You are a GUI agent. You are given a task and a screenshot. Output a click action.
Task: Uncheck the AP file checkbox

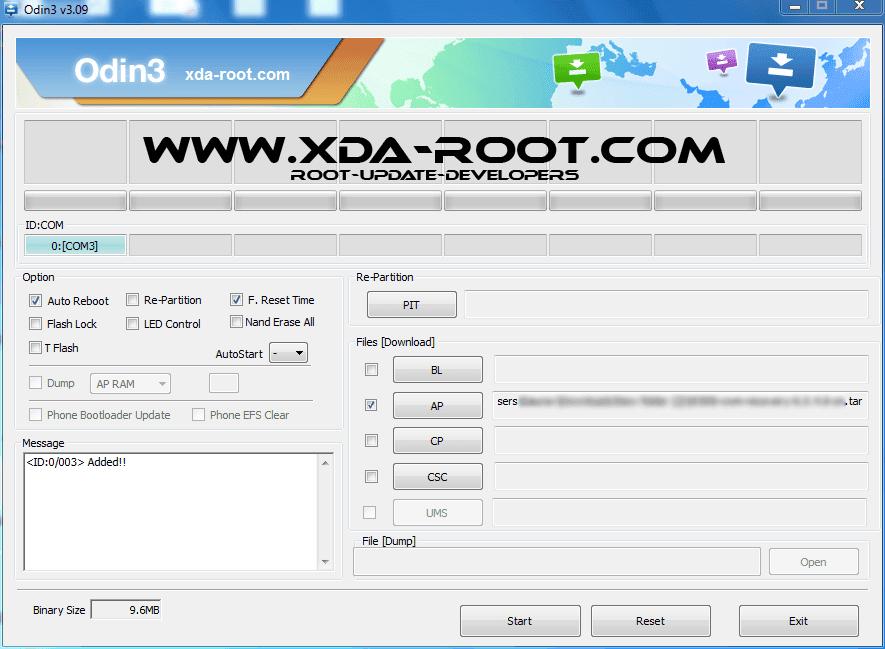[x=371, y=405]
